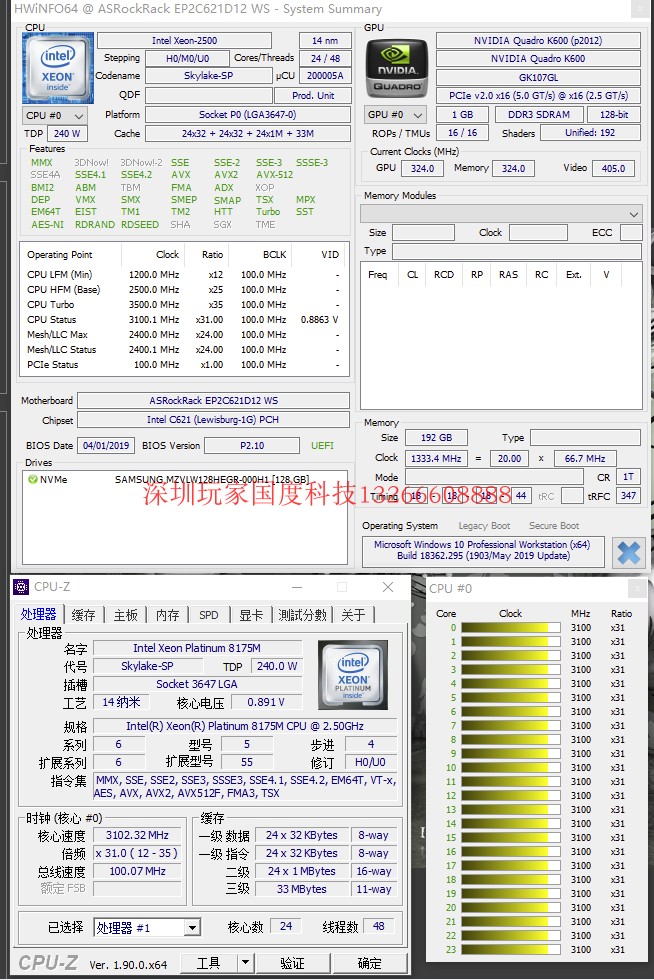Viewport: 654px width, 980px height.
Task: Click the PCIe Status row
Action: click(x=183, y=364)
